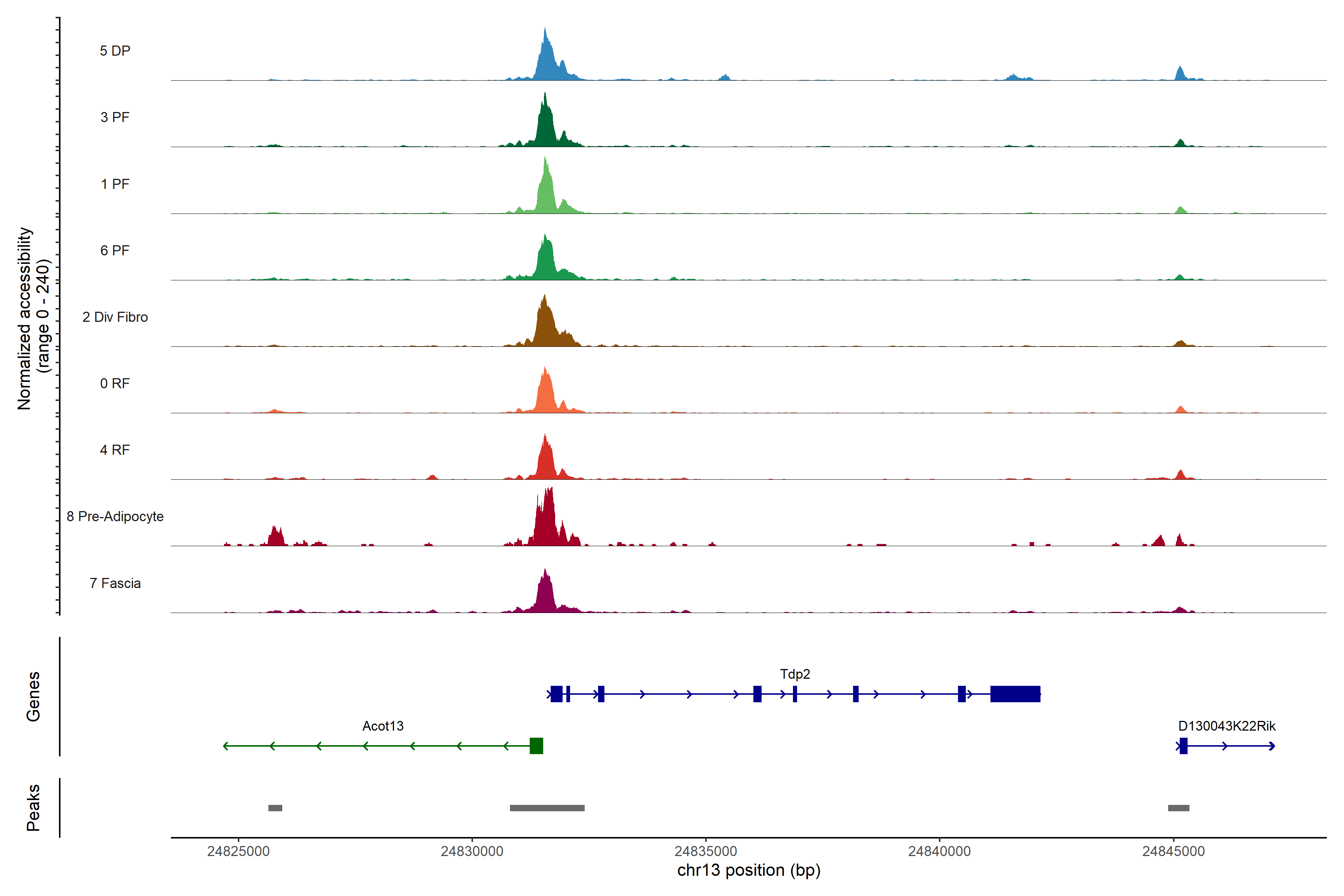
Task: Click the 24835000 axis tick label
Action: point(706,852)
